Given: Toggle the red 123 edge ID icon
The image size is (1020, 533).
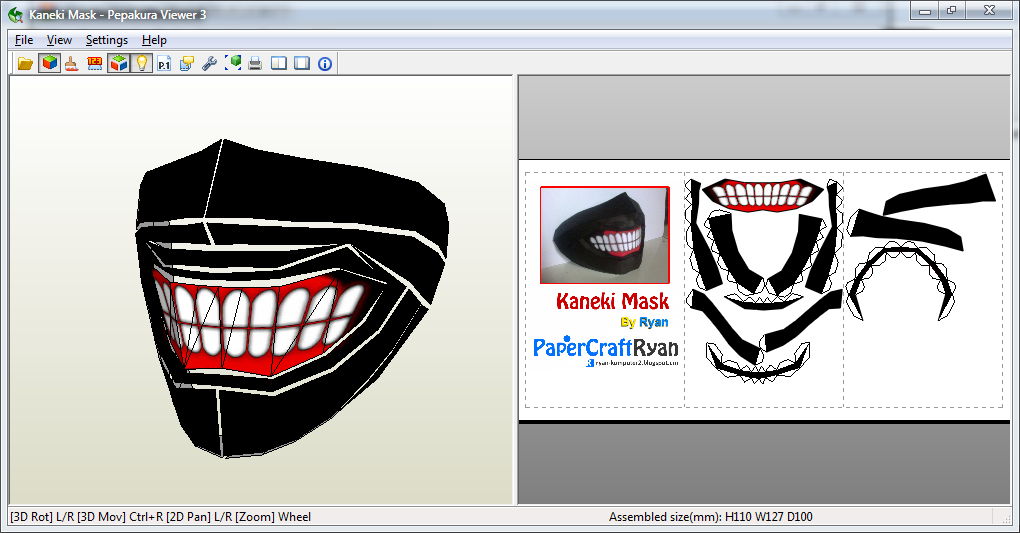Looking at the screenshot, I should tap(95, 63).
